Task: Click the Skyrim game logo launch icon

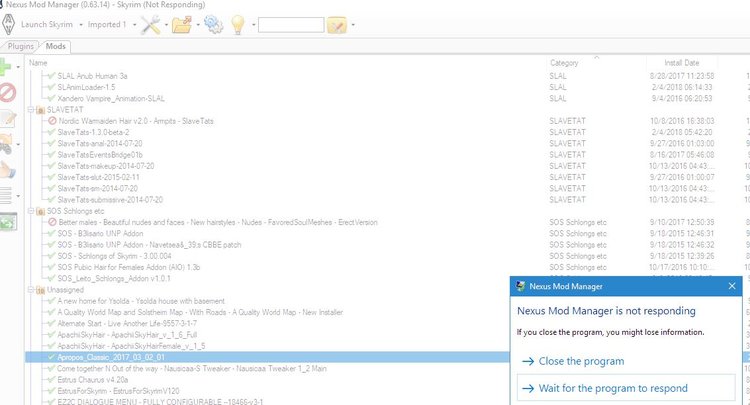Action: point(8,24)
